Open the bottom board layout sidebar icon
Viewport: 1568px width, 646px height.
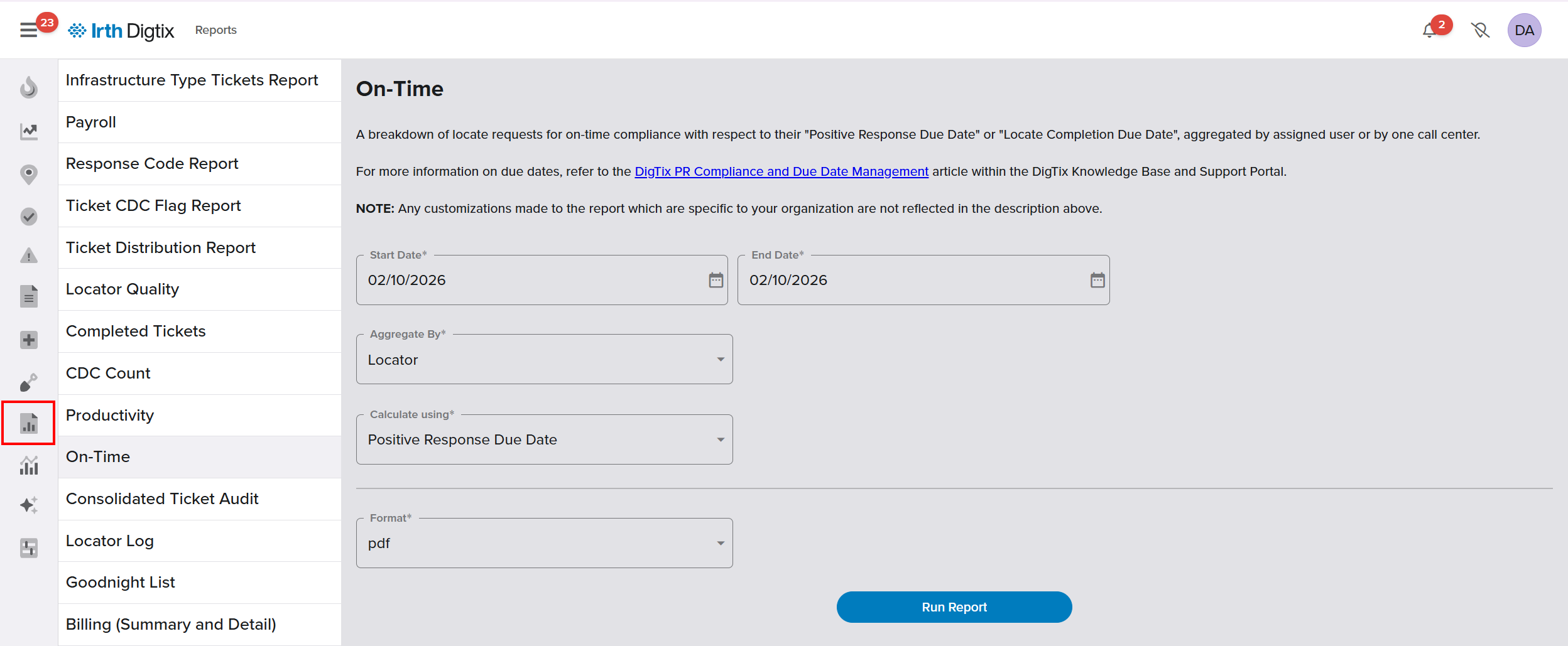[x=29, y=548]
